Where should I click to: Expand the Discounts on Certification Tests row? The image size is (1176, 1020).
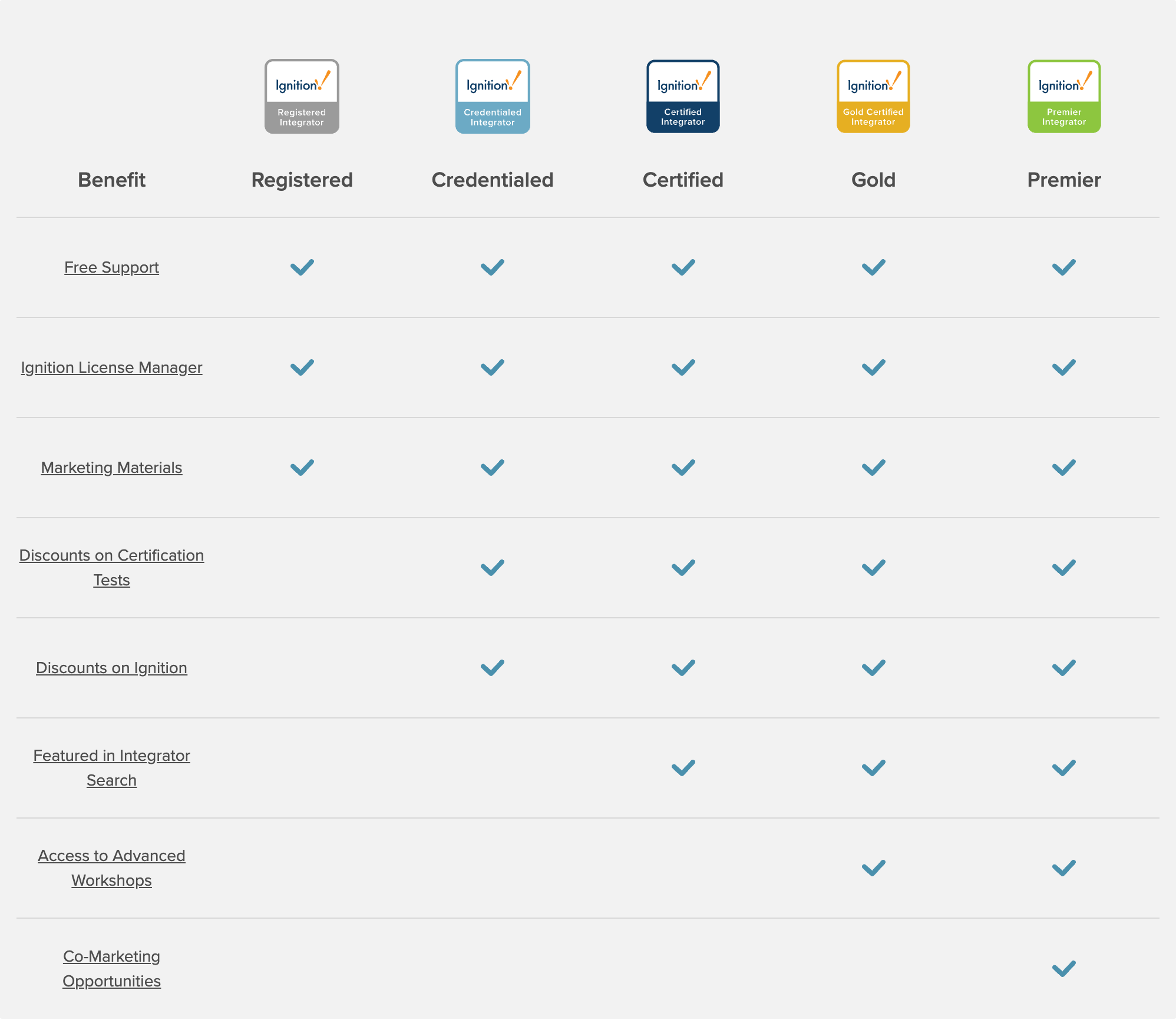tap(111, 567)
